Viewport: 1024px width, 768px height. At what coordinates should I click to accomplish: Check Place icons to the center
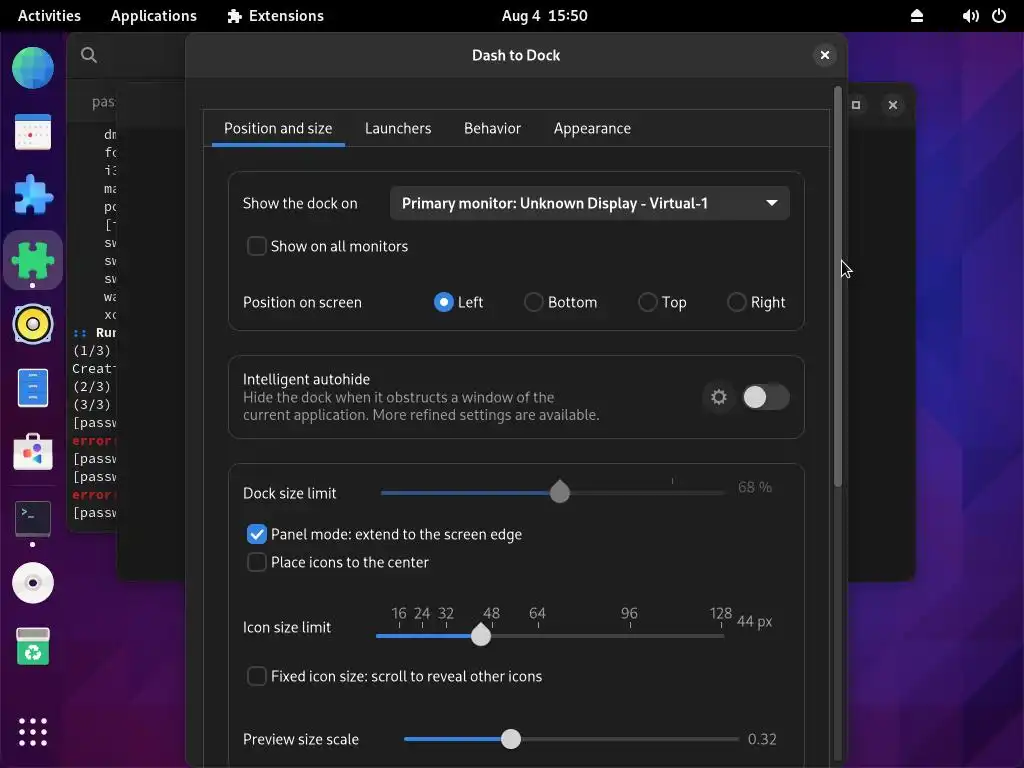(x=257, y=562)
